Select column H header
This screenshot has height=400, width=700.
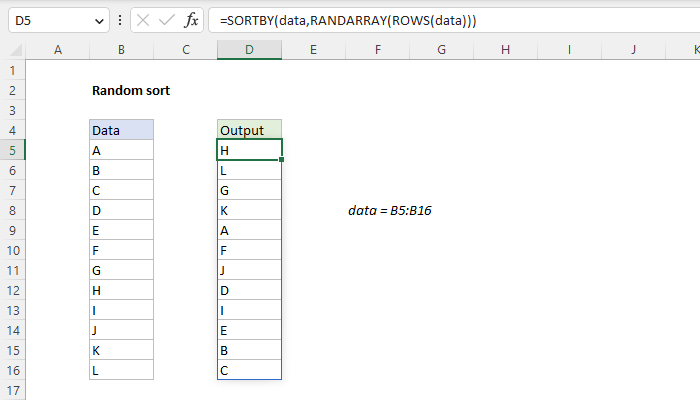click(505, 50)
